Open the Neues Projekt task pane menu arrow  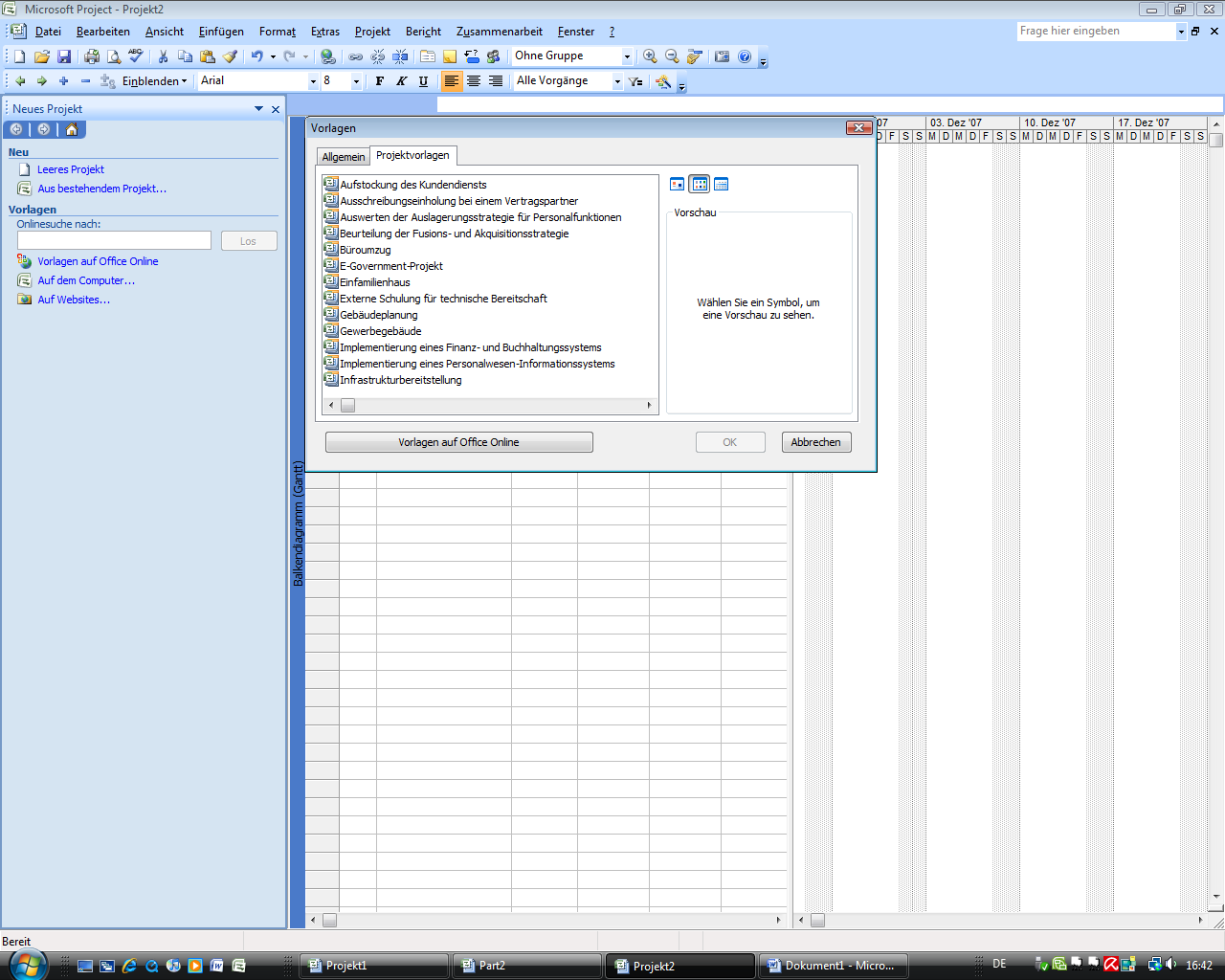[258, 109]
